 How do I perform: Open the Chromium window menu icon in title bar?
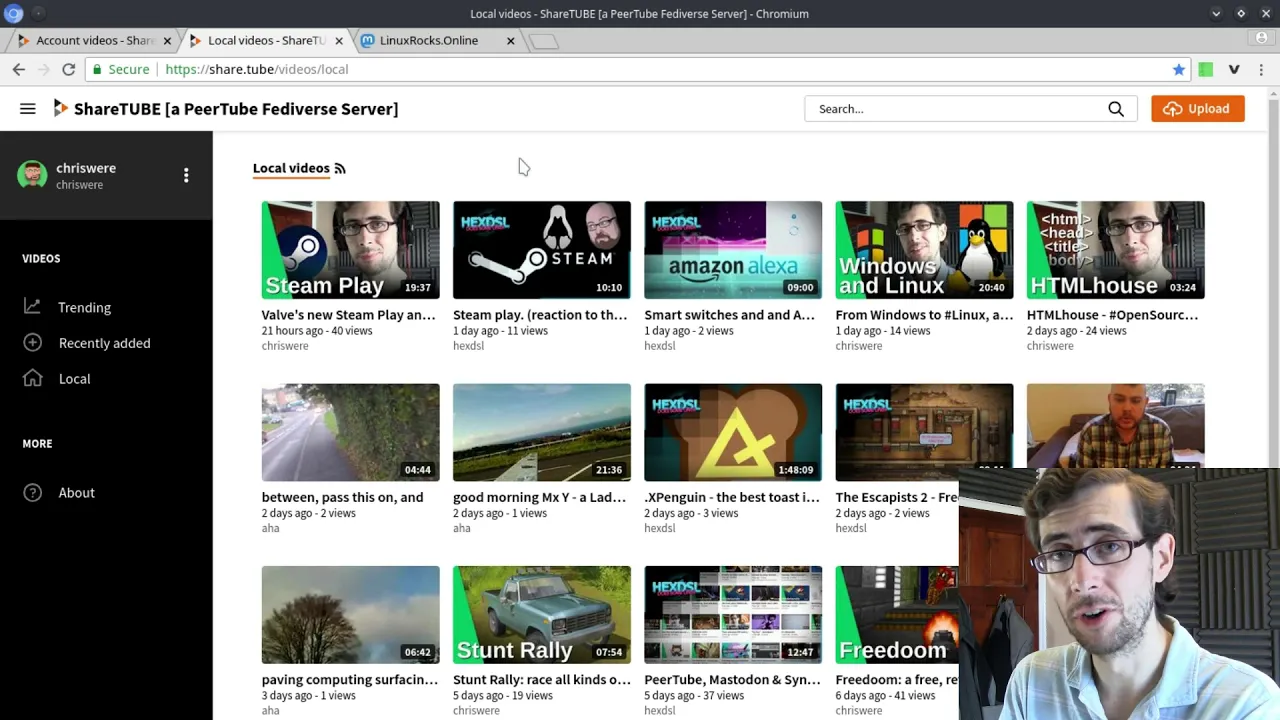14,14
